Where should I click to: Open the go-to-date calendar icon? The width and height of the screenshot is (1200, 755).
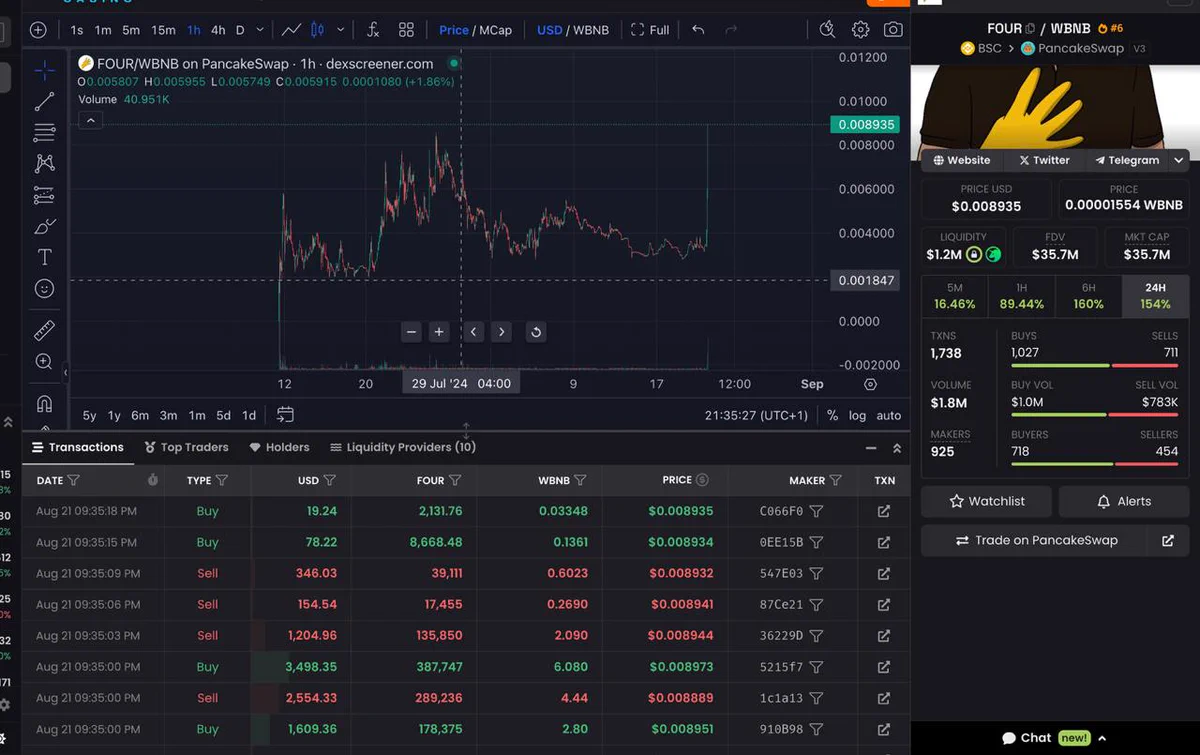coord(285,414)
